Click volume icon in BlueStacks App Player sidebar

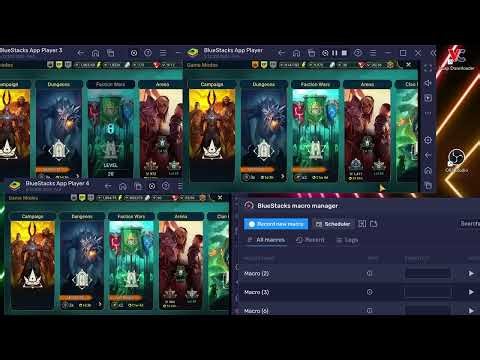(x=428, y=83)
